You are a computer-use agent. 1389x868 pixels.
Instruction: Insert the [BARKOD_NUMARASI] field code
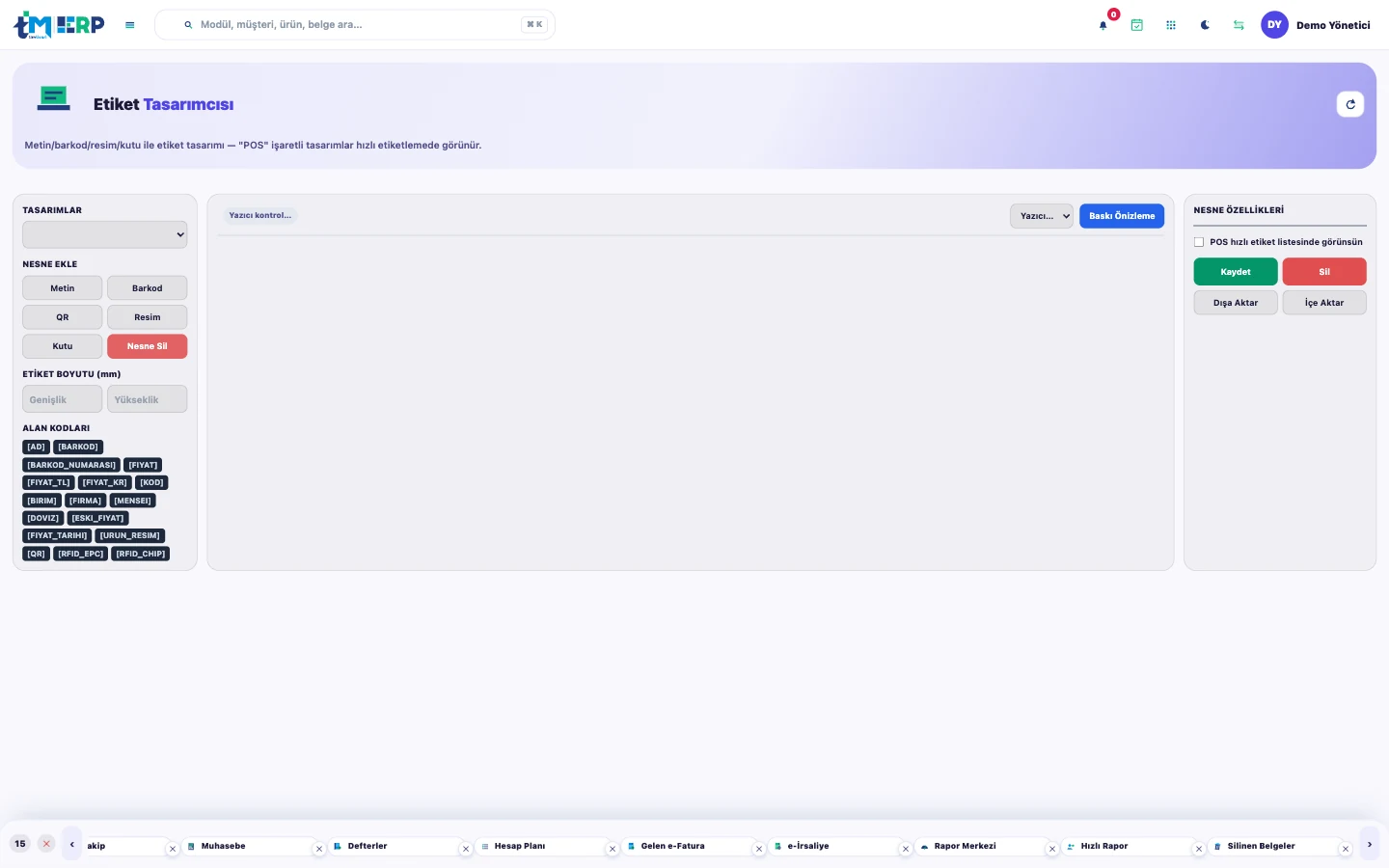[71, 465]
